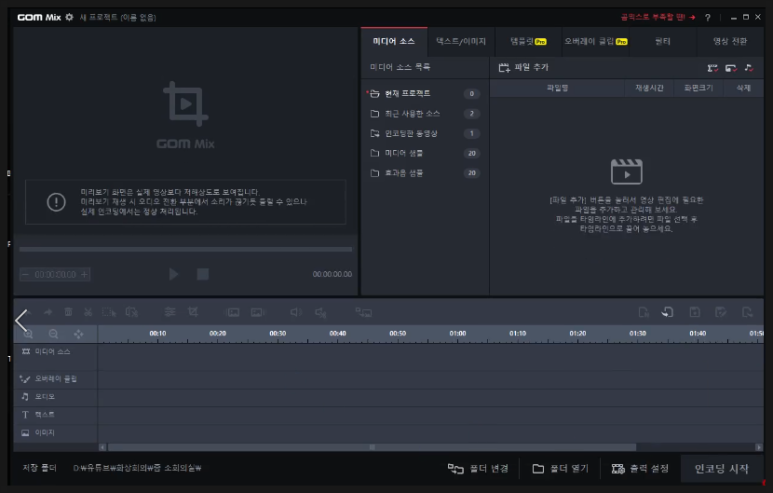The width and height of the screenshot is (773, 493).
Task: Click the red GOM Mix upgrade link
Action: click(x=658, y=17)
